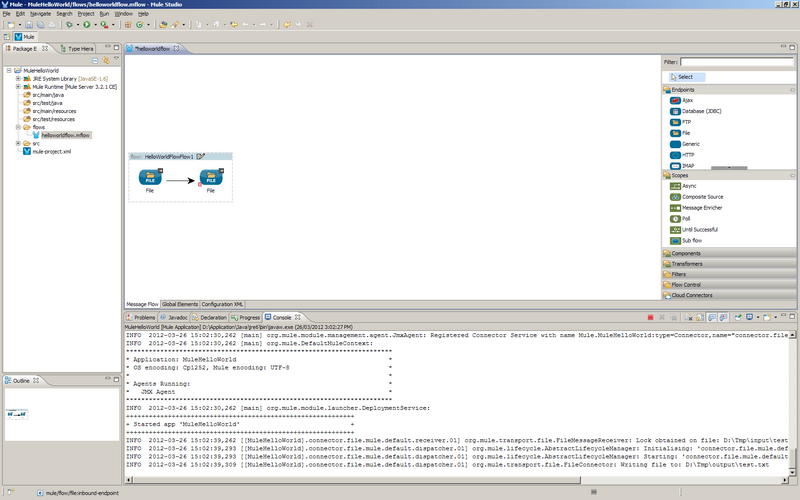
Task: Switch to the Type Hierarchy tab
Action: [77, 48]
